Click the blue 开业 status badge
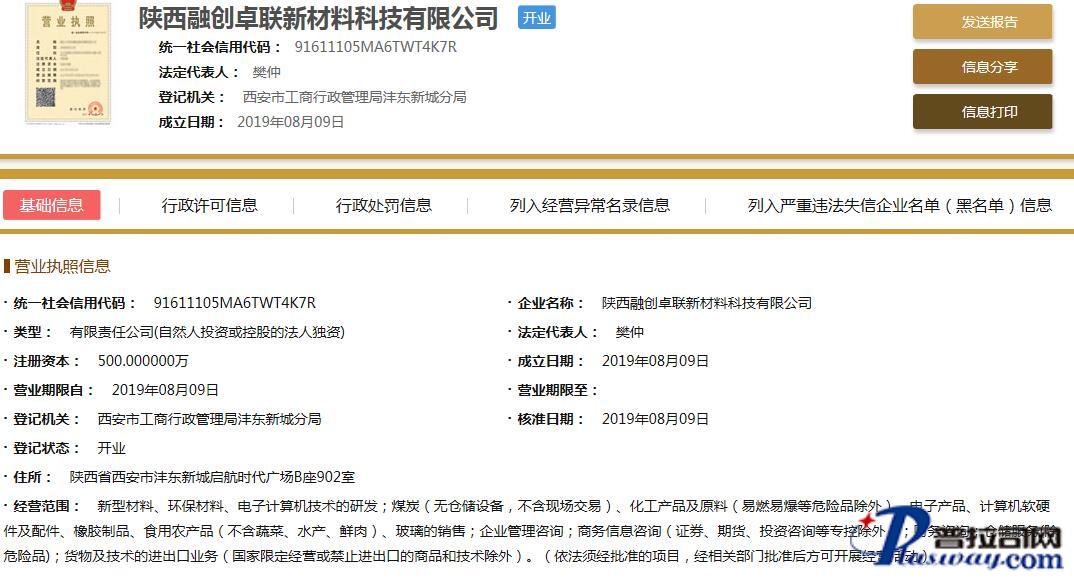Screen dimensions: 1074x582 pos(537,18)
